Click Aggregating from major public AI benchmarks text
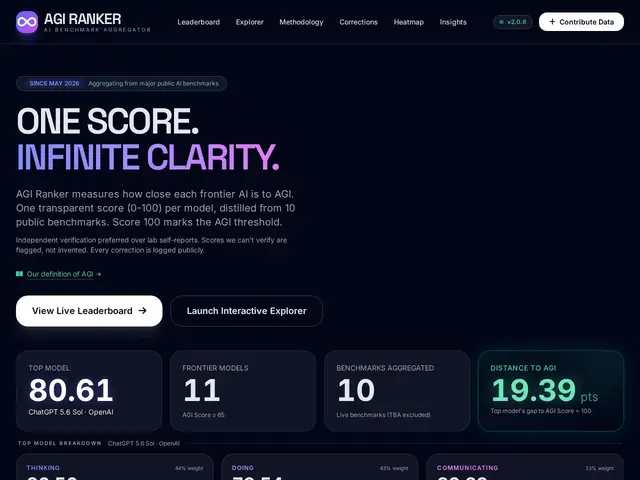The width and height of the screenshot is (640, 480). click(153, 83)
